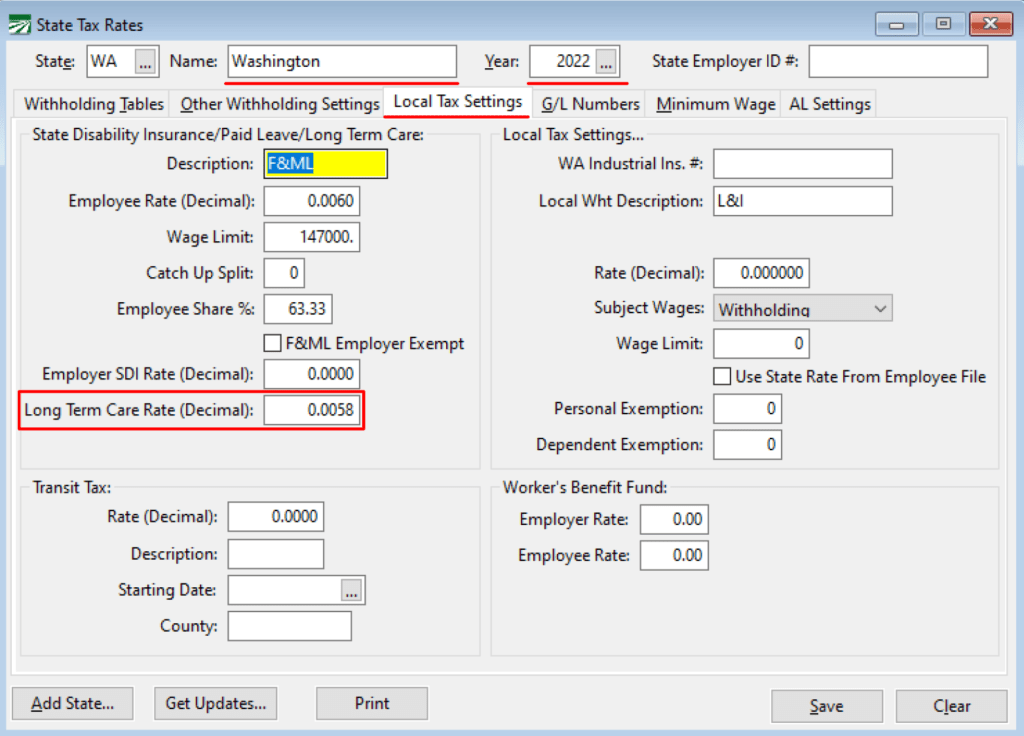
Task: Close the State Tax Rates window
Action: tap(990, 24)
